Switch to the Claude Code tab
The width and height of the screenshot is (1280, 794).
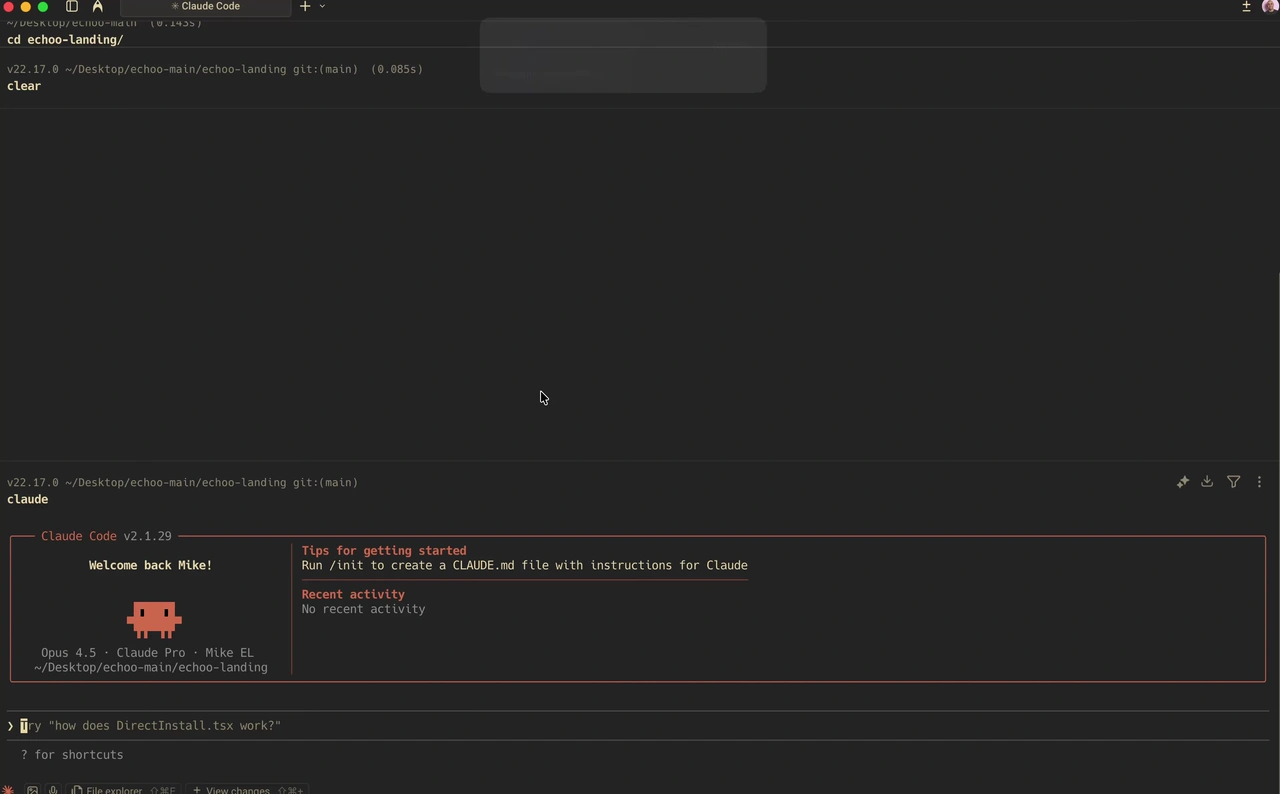pyautogui.click(x=205, y=6)
